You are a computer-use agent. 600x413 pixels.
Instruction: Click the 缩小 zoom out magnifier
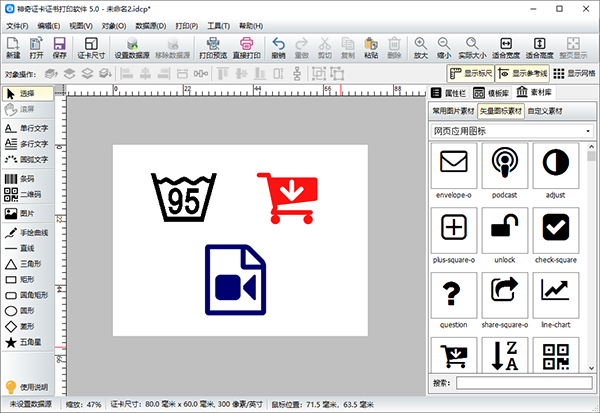(444, 48)
